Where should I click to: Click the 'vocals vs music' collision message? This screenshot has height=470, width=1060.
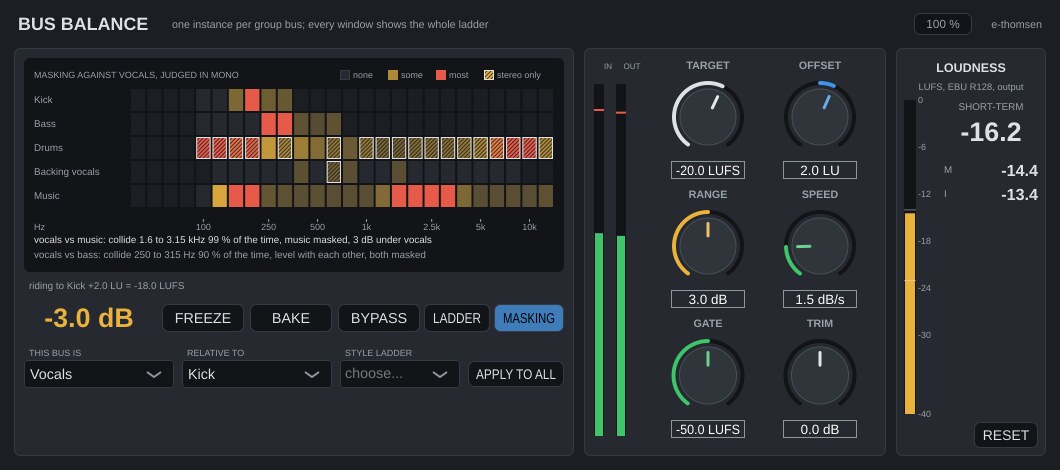tap(233, 239)
